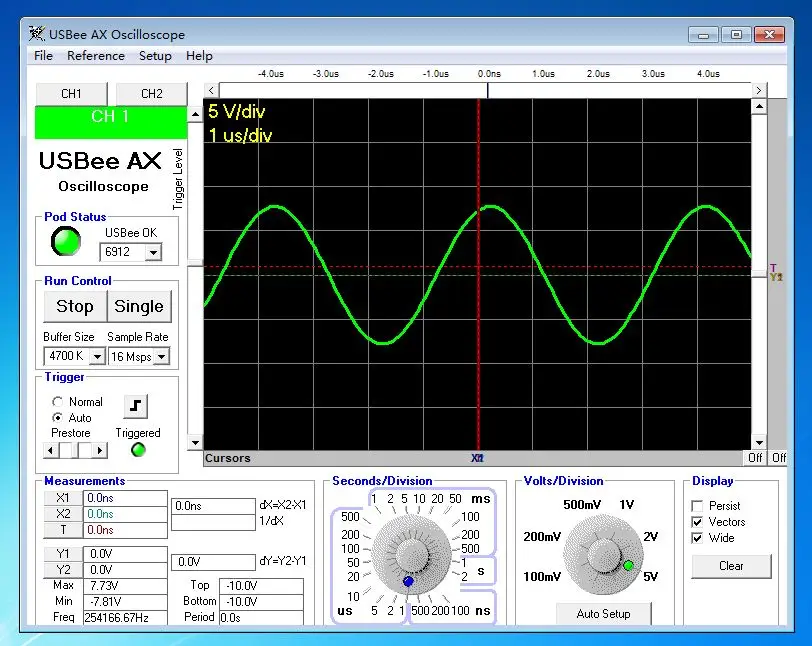812x646 pixels.
Task: Select 5V on Volts/Division dial
Action: point(650,577)
